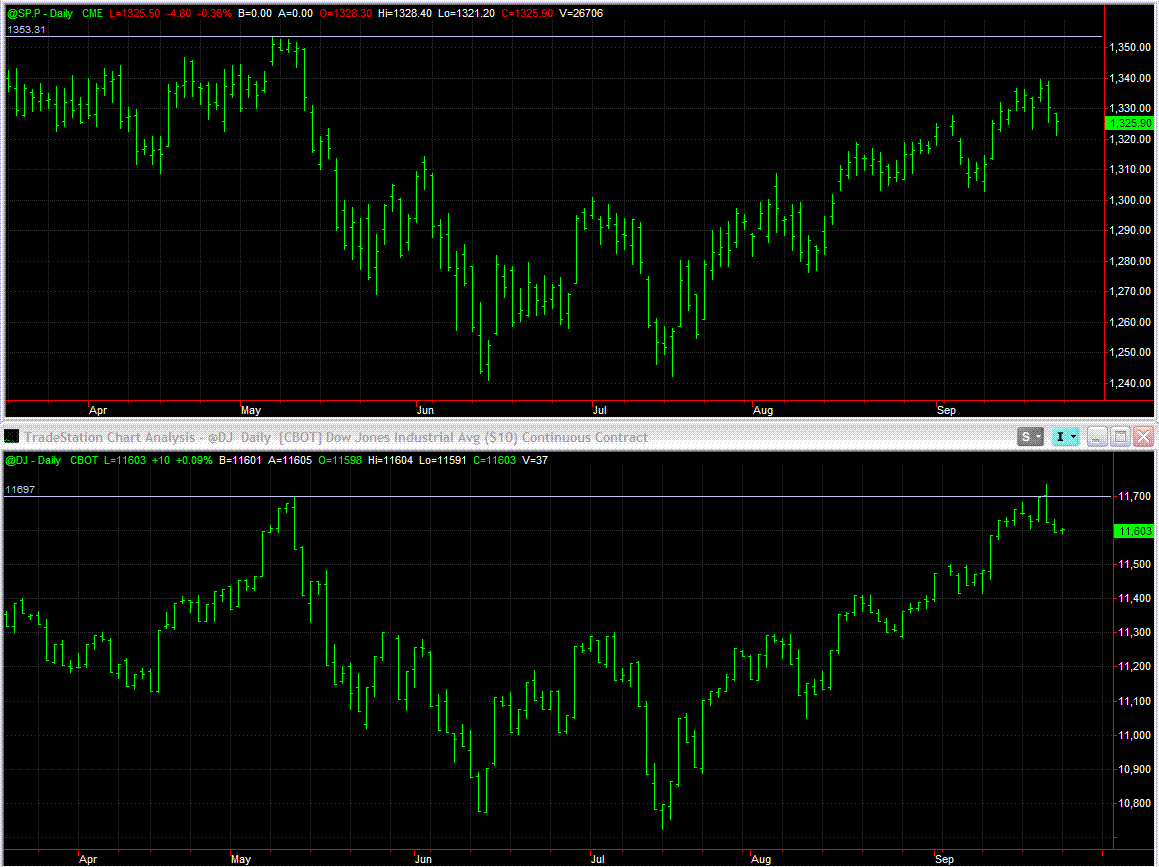Click the @DJ - Daily symbol label

33,460
